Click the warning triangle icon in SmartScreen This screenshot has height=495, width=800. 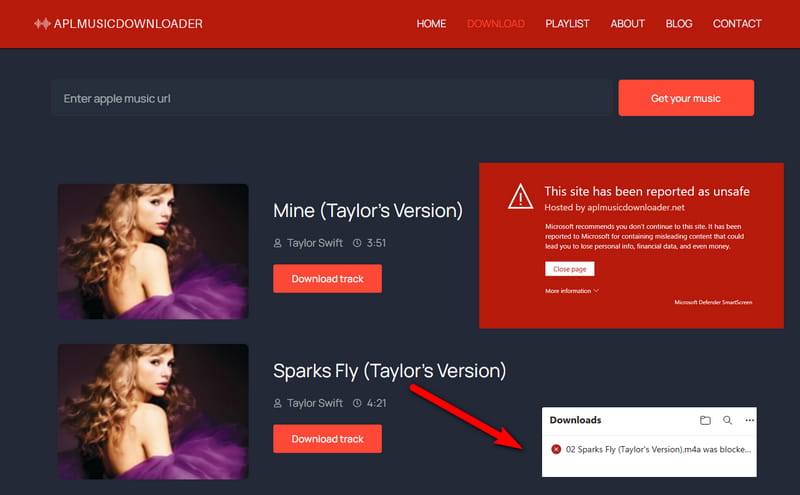click(520, 196)
